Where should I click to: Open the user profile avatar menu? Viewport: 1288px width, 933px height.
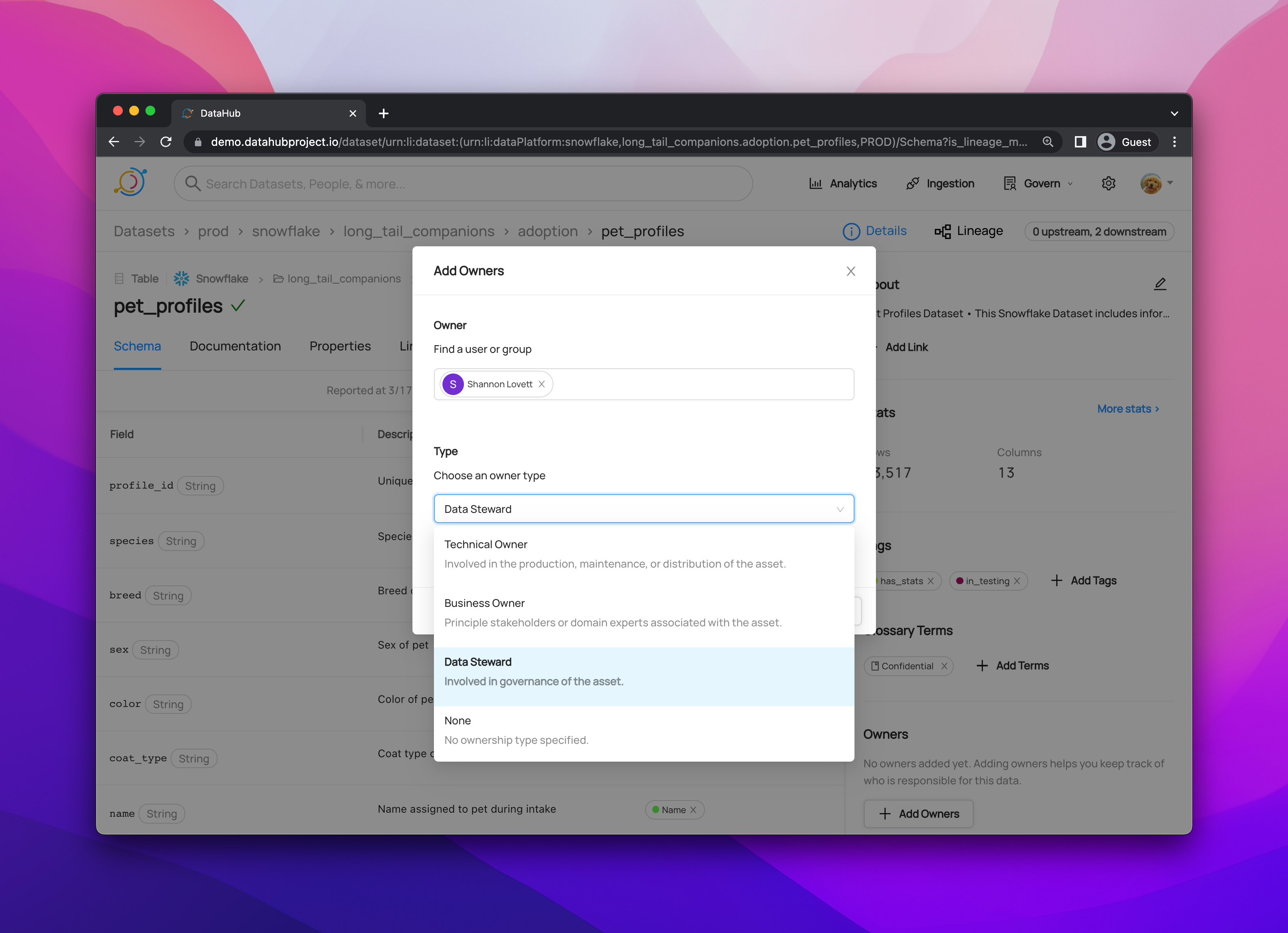[1151, 184]
